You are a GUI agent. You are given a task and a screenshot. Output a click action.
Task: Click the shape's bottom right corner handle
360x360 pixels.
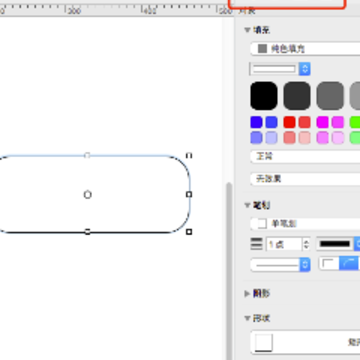point(189,231)
